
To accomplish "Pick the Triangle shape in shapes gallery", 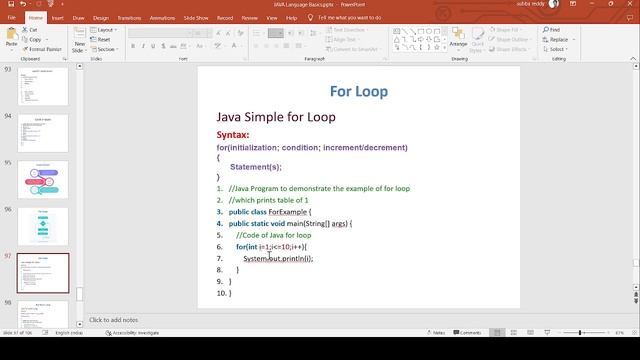I will [x=396, y=40].
